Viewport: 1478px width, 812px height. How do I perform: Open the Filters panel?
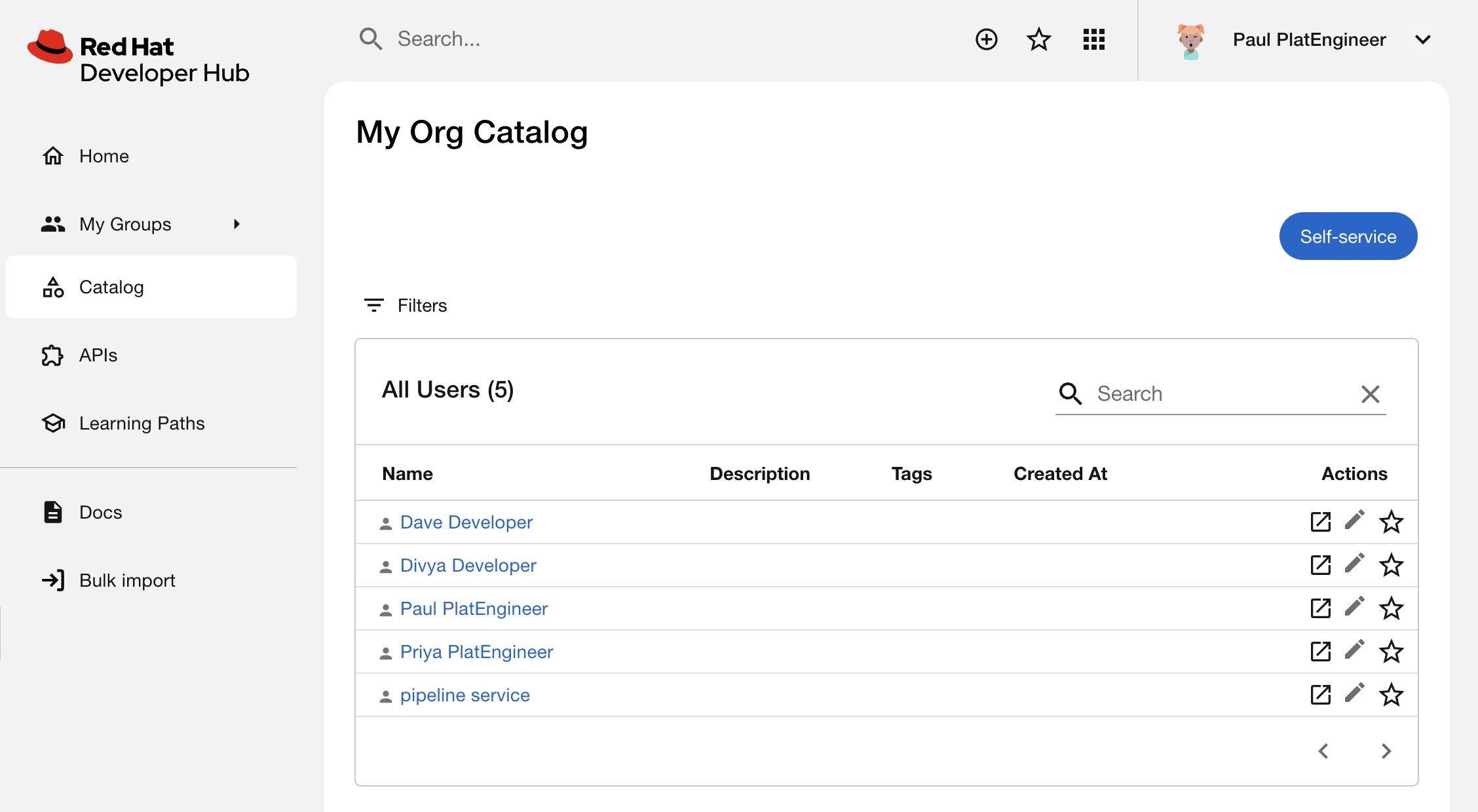(405, 305)
